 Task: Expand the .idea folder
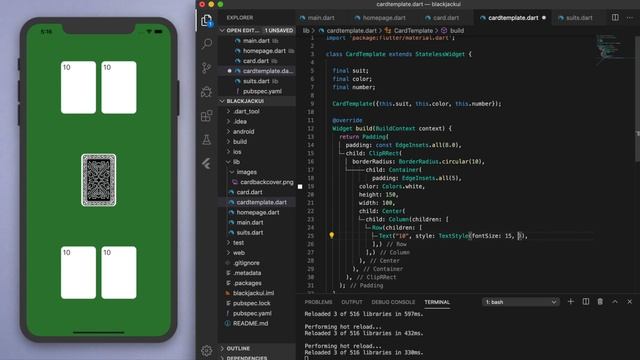click(x=257, y=121)
